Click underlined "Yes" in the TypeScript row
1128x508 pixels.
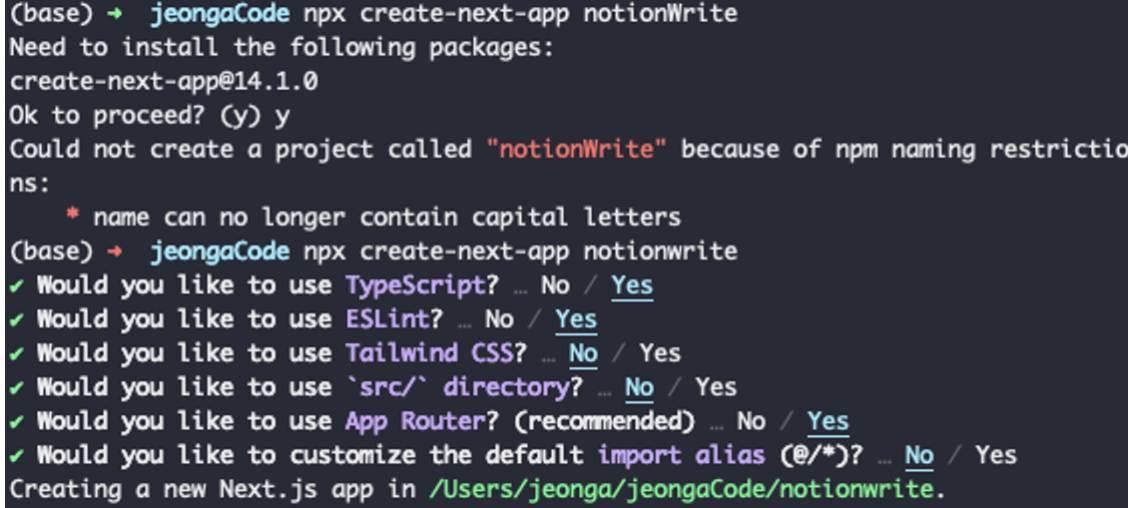pyautogui.click(x=632, y=286)
